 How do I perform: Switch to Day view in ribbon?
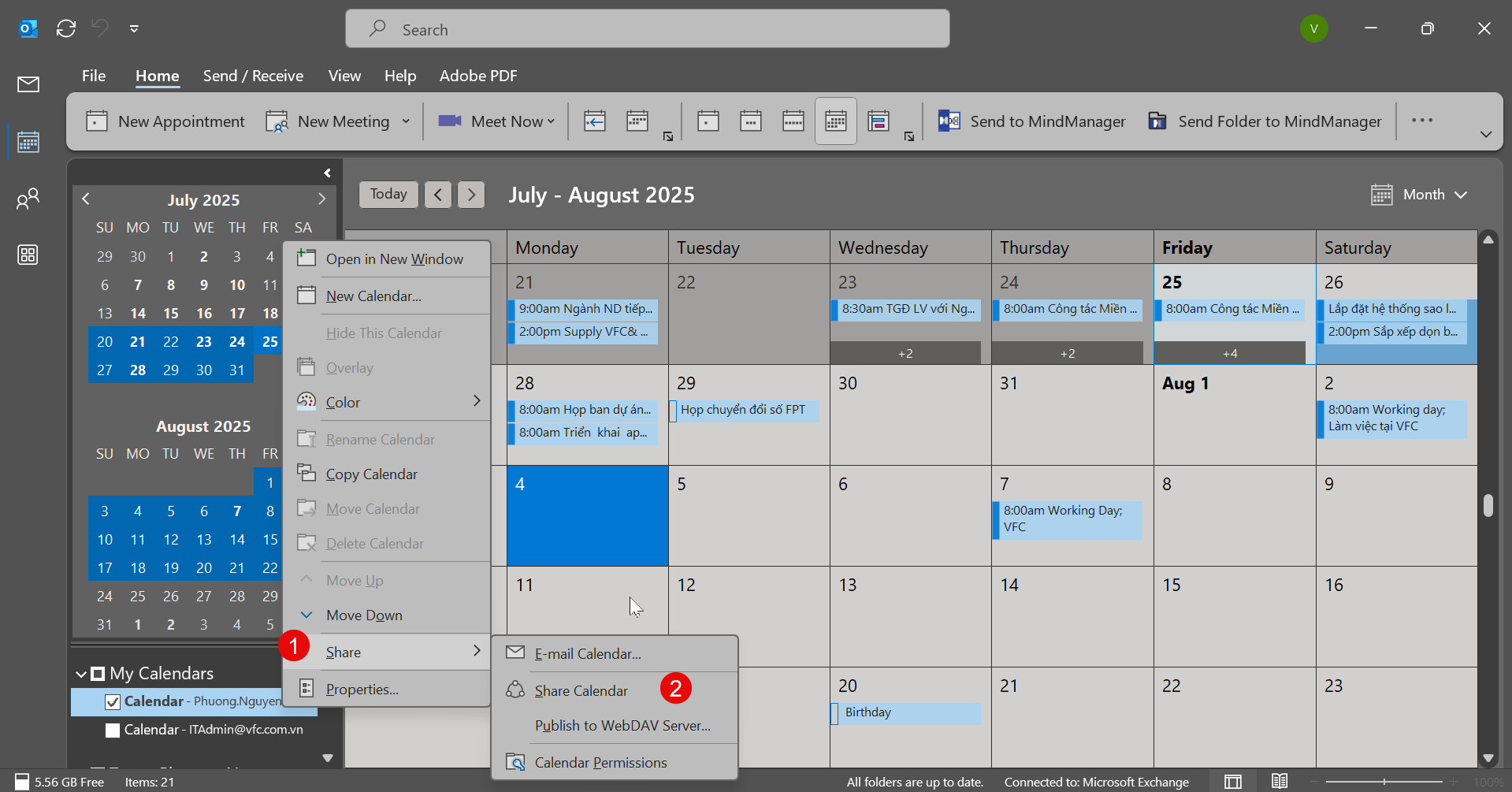(708, 121)
